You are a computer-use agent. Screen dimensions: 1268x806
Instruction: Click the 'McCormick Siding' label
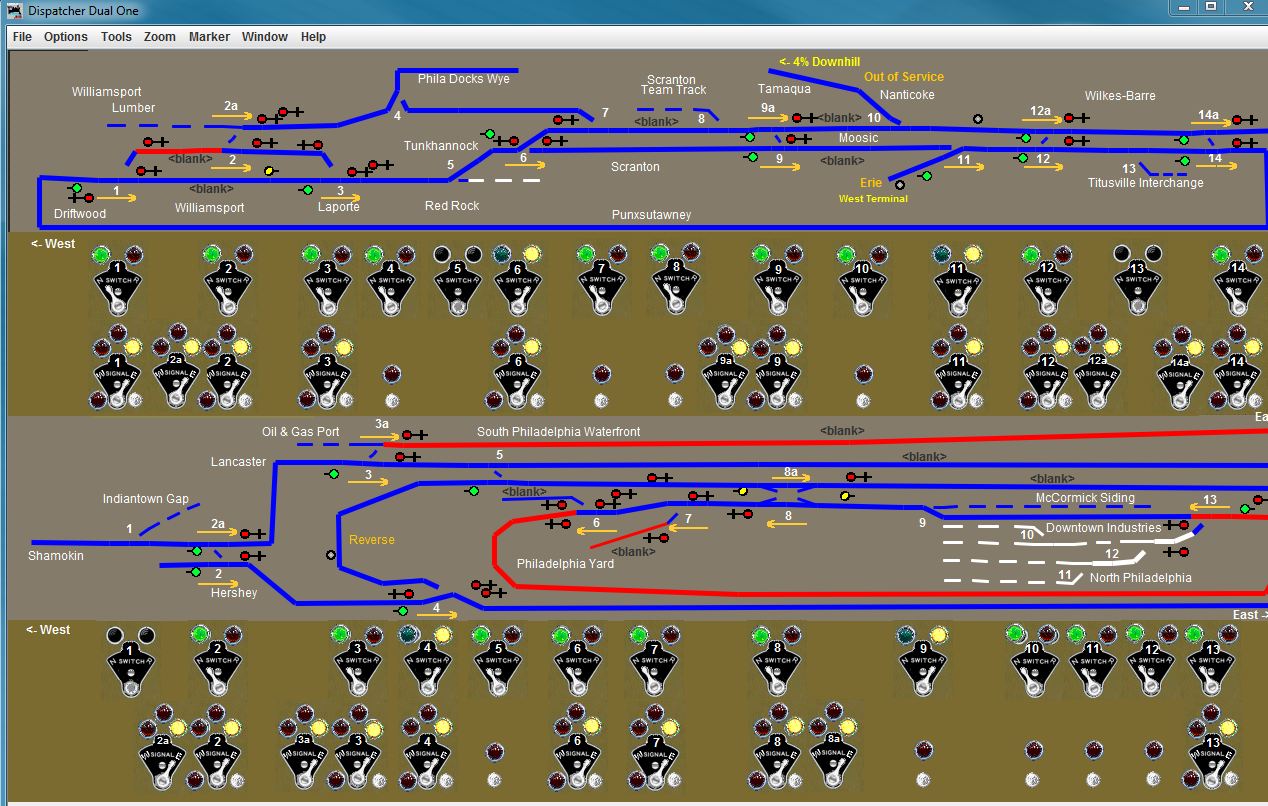click(1085, 498)
